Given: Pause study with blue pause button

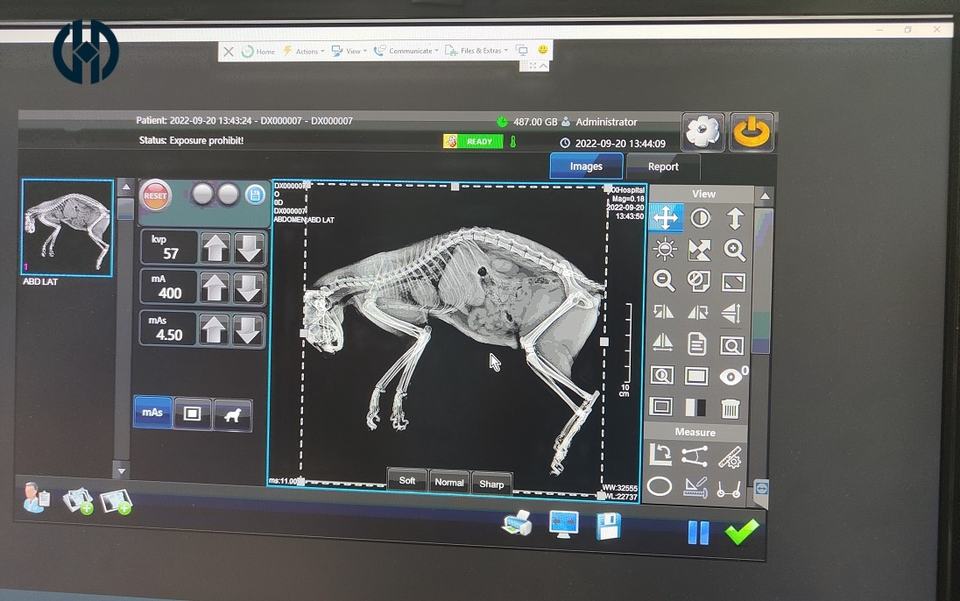Looking at the screenshot, I should (x=699, y=532).
